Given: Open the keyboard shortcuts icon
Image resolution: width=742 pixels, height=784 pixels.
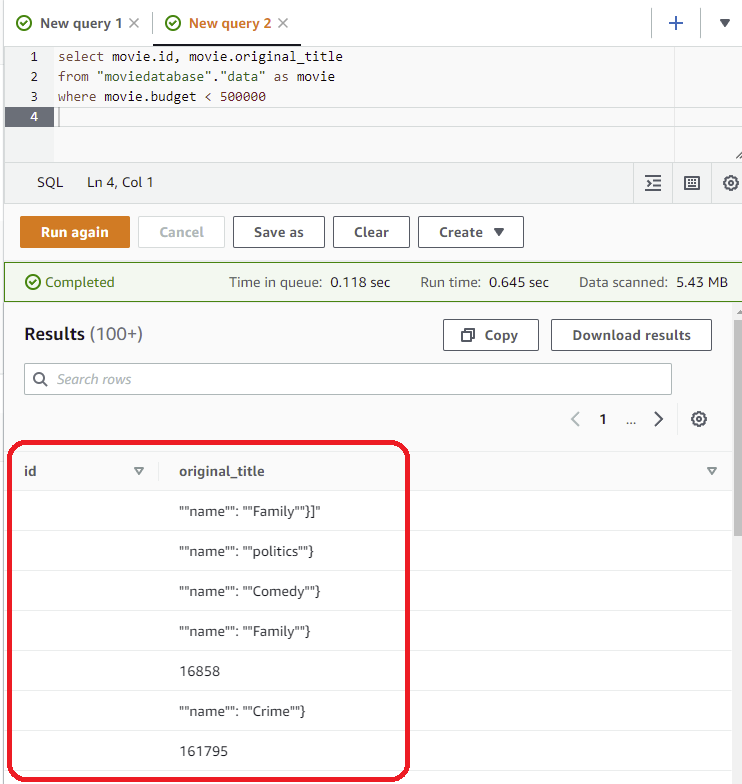Looking at the screenshot, I should [691, 183].
